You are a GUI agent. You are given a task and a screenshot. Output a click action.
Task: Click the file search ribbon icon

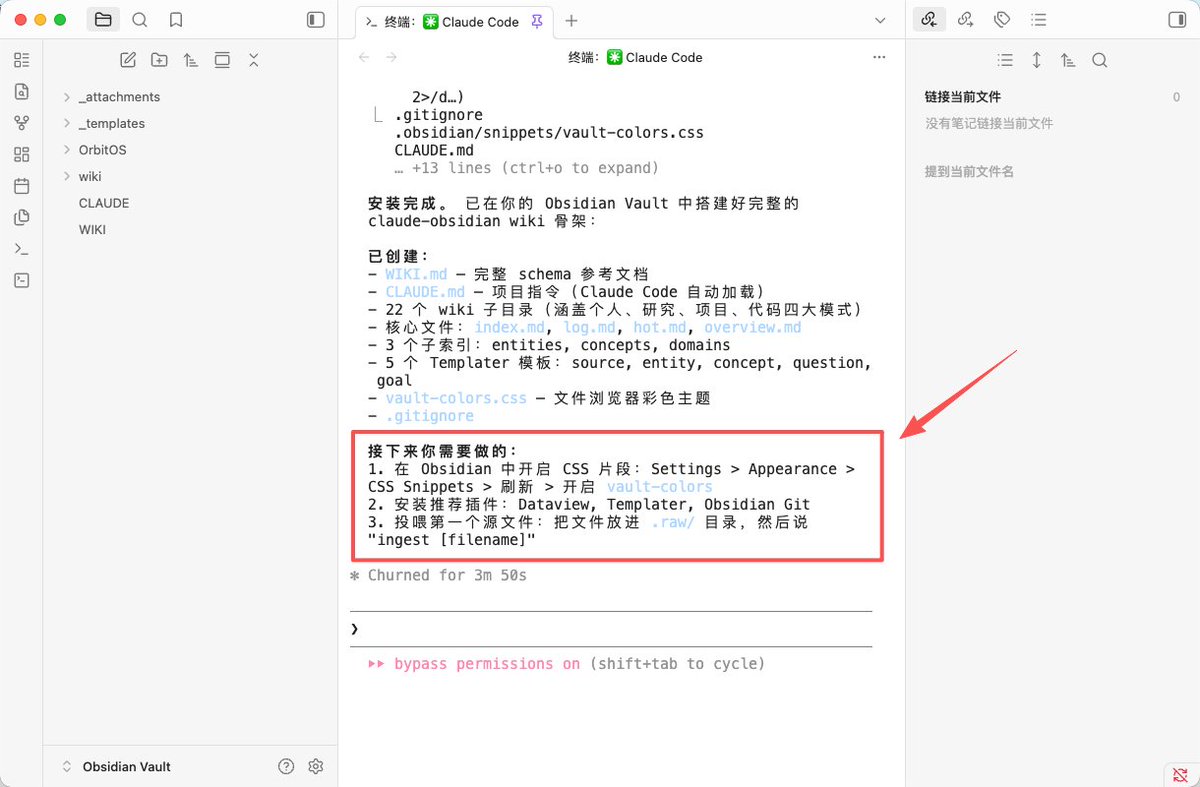click(22, 92)
